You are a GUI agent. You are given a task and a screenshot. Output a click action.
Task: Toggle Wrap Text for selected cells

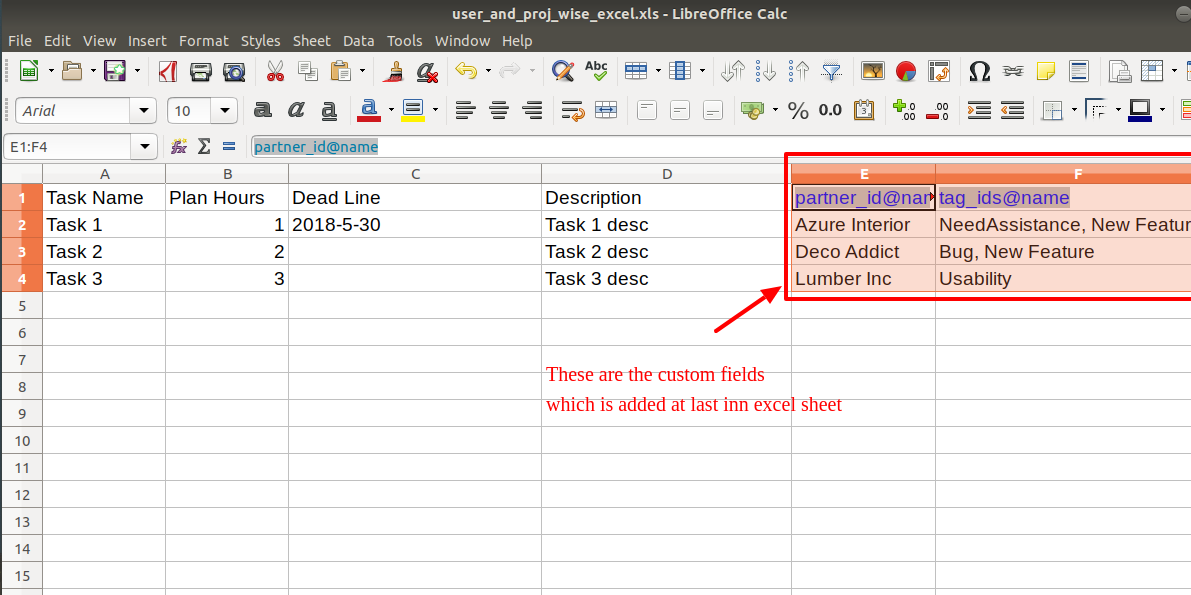tap(573, 110)
